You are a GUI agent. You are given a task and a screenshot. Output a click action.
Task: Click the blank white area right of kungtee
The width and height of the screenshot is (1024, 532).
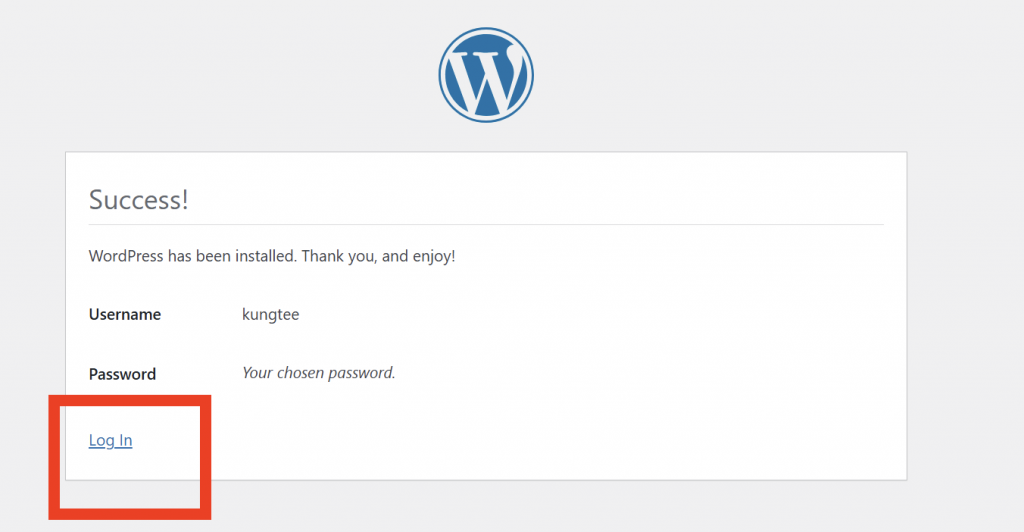click(x=600, y=314)
